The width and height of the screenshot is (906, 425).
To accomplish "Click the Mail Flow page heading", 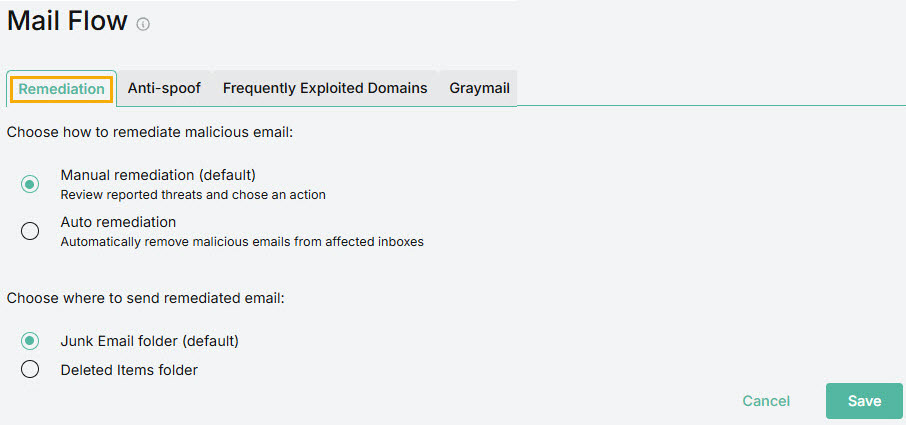I will [x=67, y=21].
